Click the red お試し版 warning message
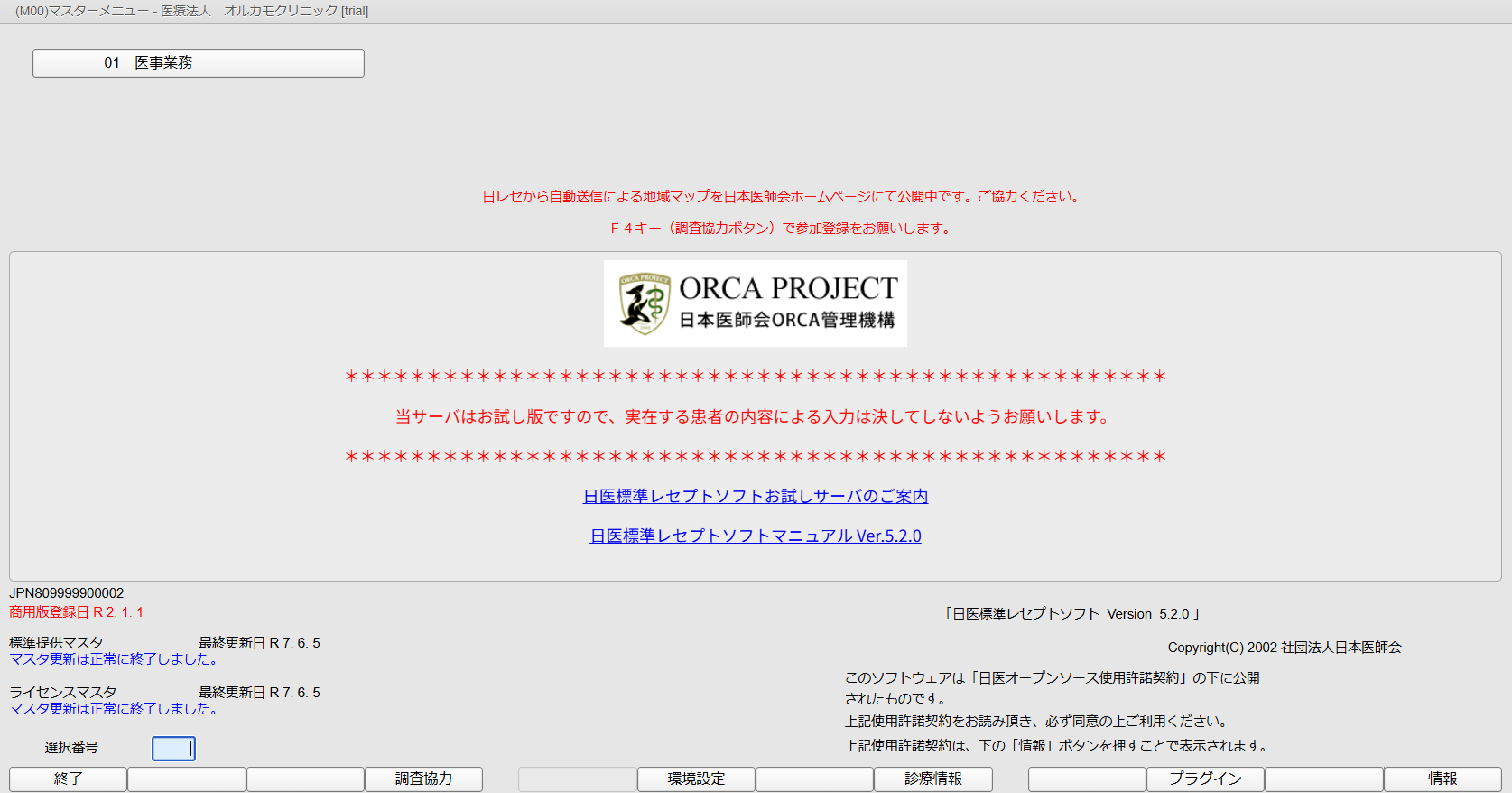Image resolution: width=1512 pixels, height=793 pixels. point(754,416)
